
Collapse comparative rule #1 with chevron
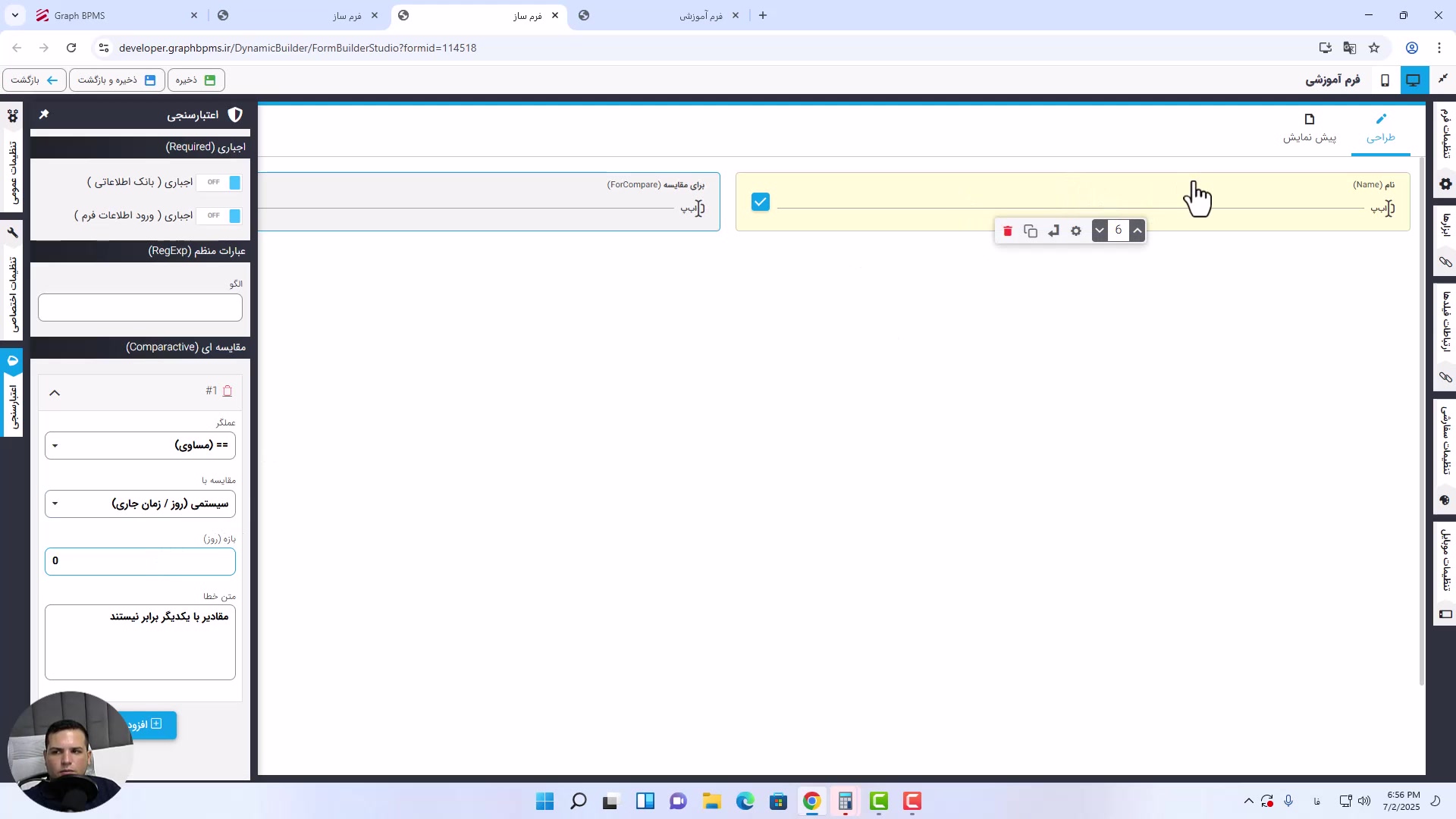pyautogui.click(x=55, y=393)
